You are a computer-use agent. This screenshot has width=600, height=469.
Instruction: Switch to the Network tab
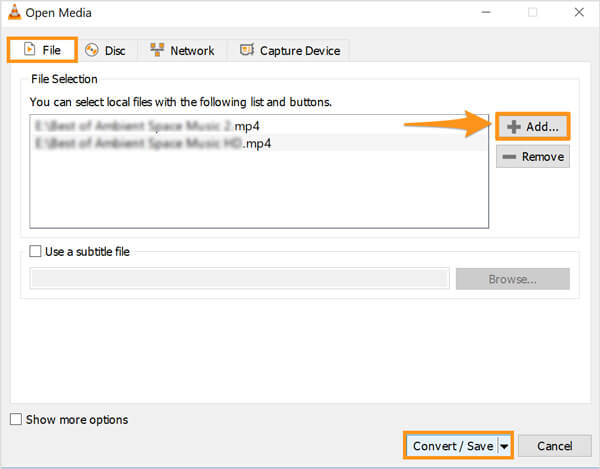coord(182,50)
